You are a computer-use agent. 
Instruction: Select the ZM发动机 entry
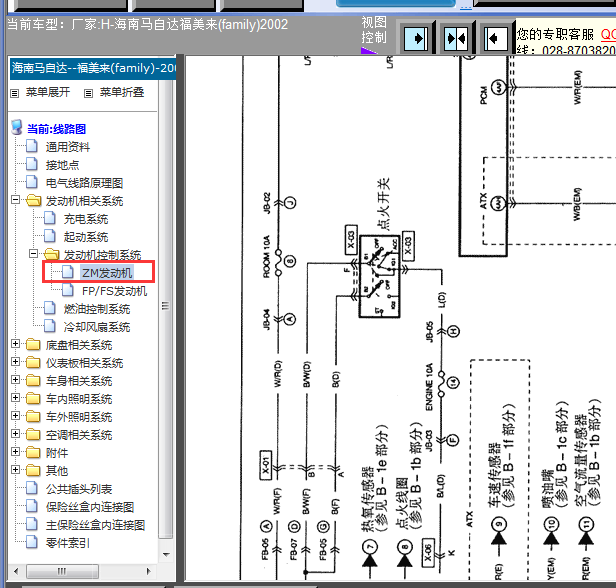(107, 273)
